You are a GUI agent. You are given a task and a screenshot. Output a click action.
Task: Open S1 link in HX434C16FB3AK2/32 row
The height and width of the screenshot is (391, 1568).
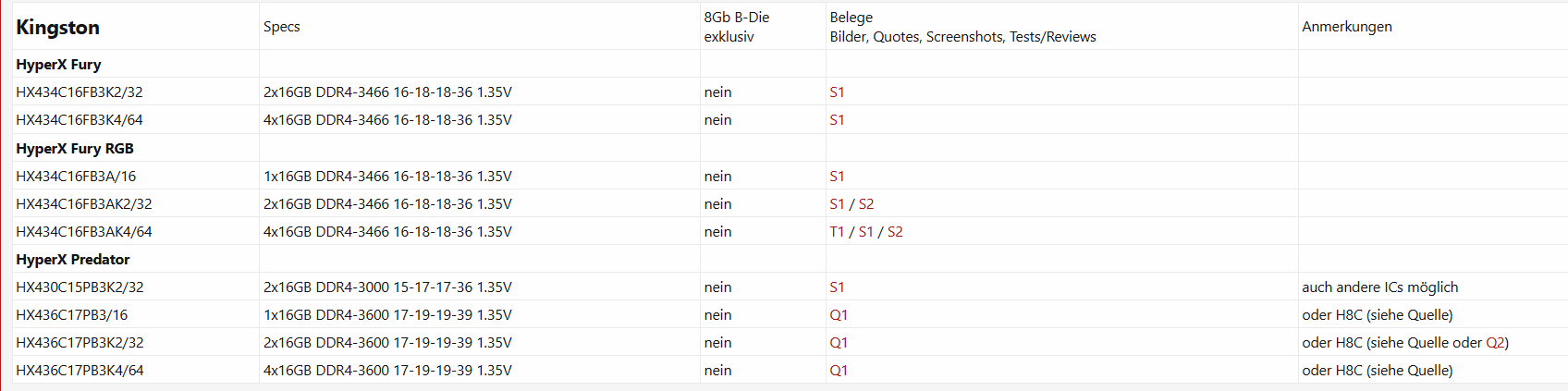point(837,204)
